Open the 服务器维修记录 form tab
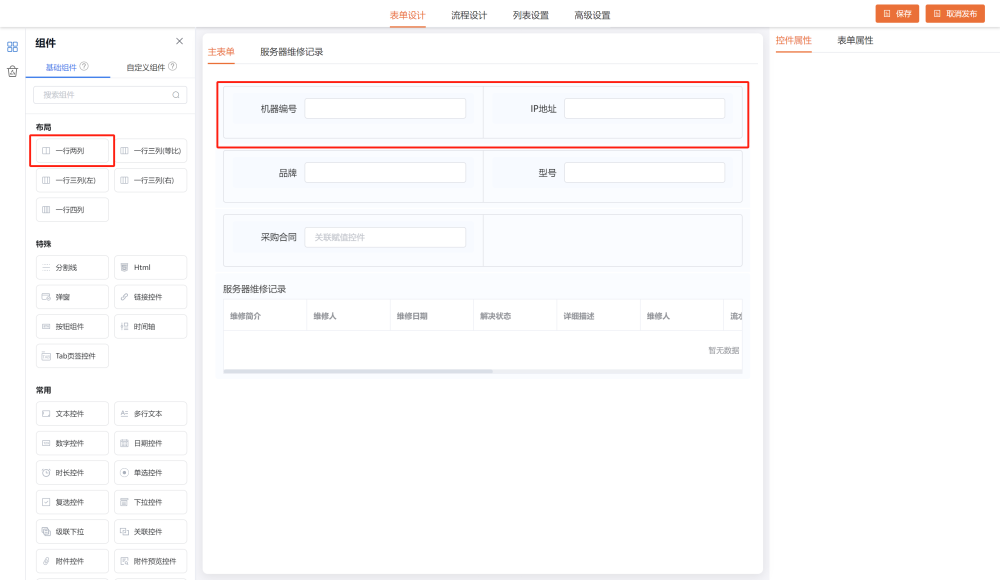The height and width of the screenshot is (580, 1000). pos(291,51)
